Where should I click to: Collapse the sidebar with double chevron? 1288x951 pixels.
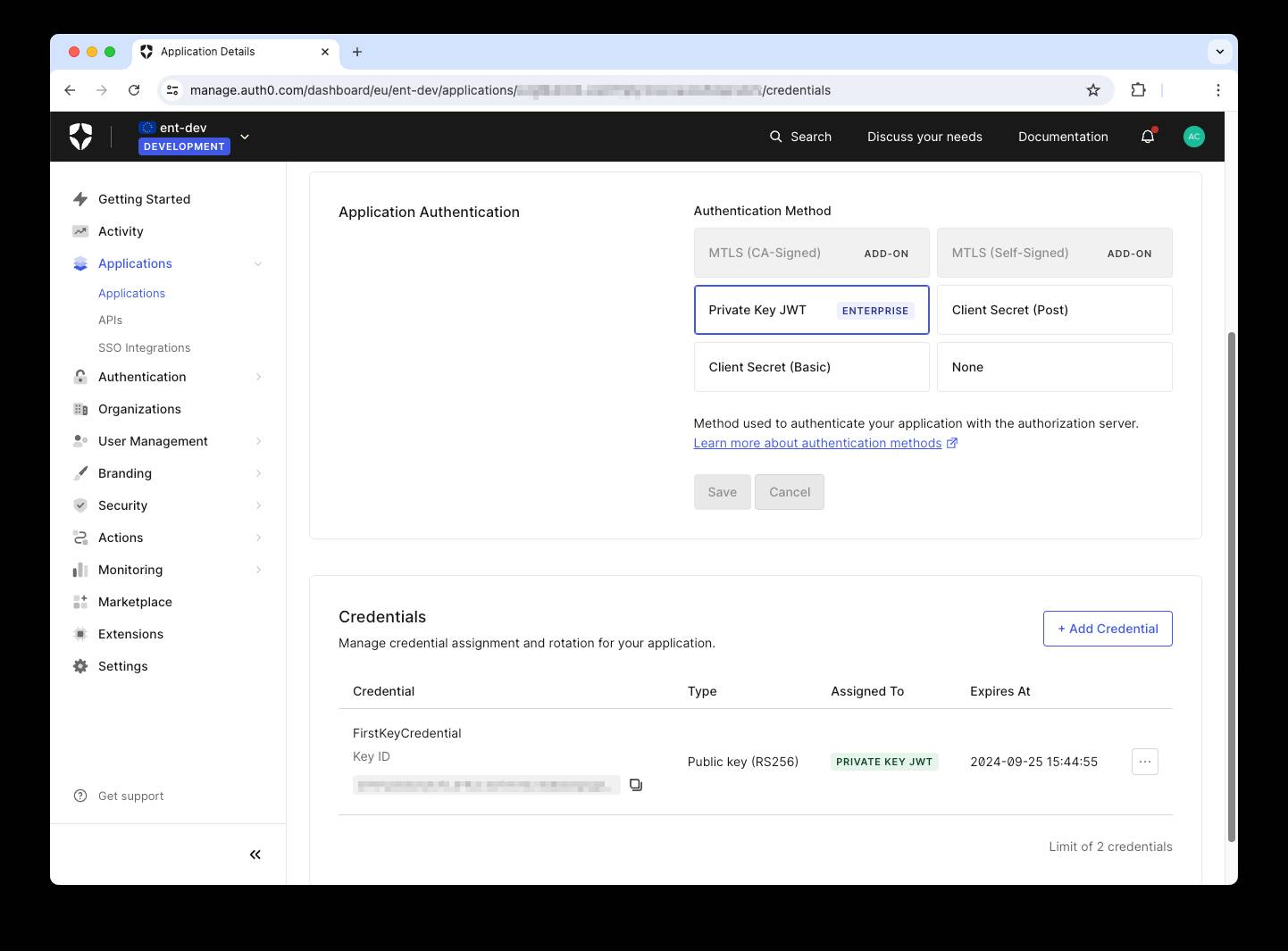point(255,855)
